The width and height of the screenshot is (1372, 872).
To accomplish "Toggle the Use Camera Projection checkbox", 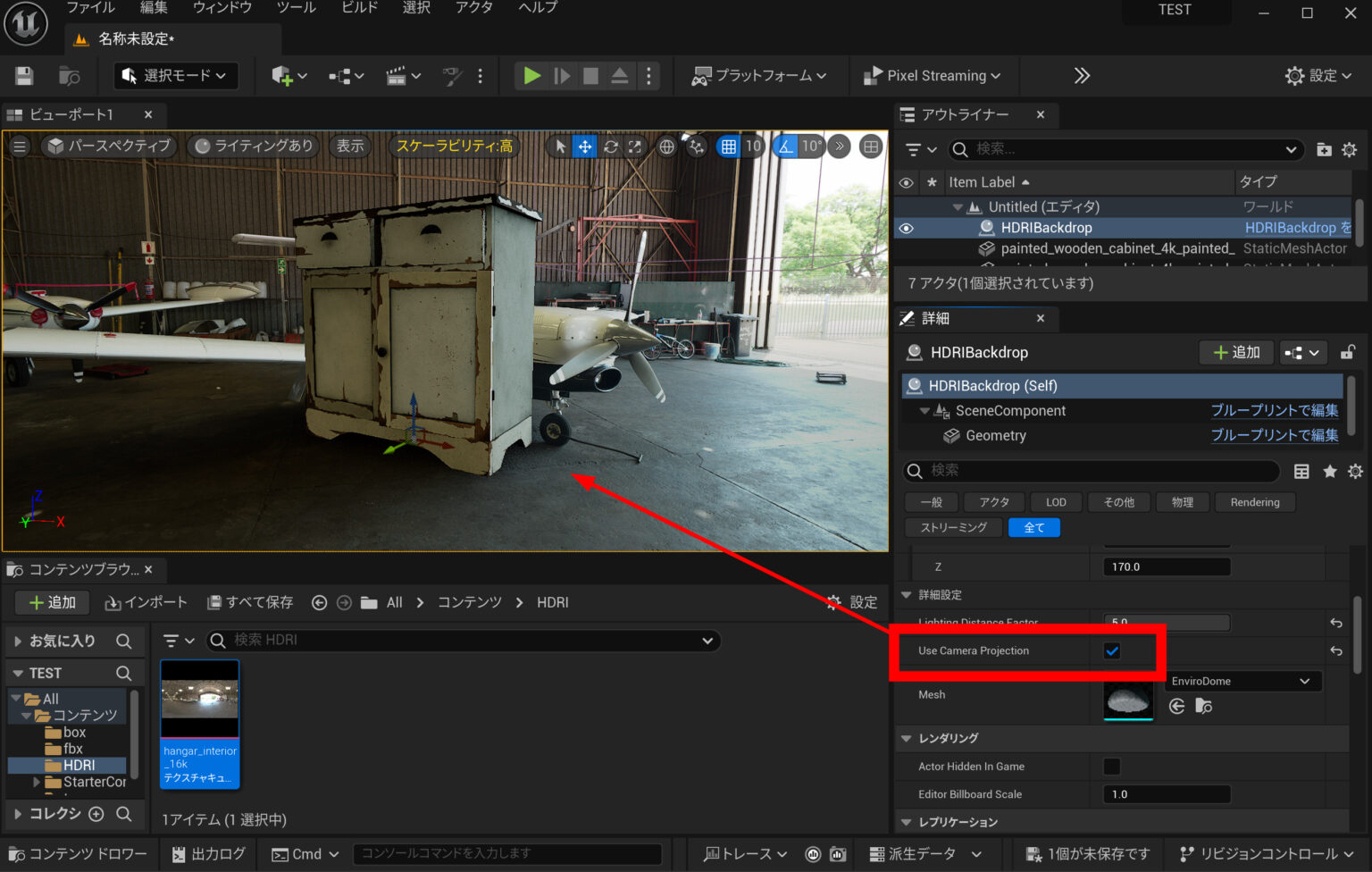I will [1112, 651].
